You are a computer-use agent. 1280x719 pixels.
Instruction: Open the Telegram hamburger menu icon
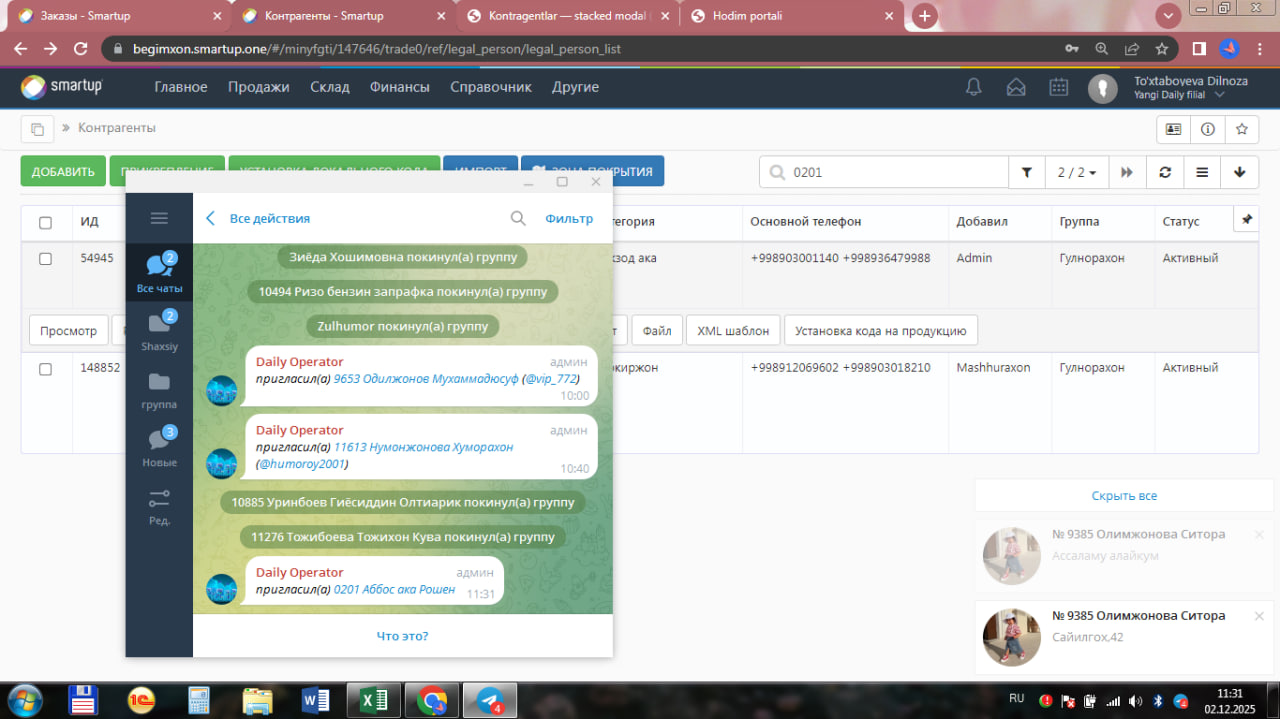point(159,218)
